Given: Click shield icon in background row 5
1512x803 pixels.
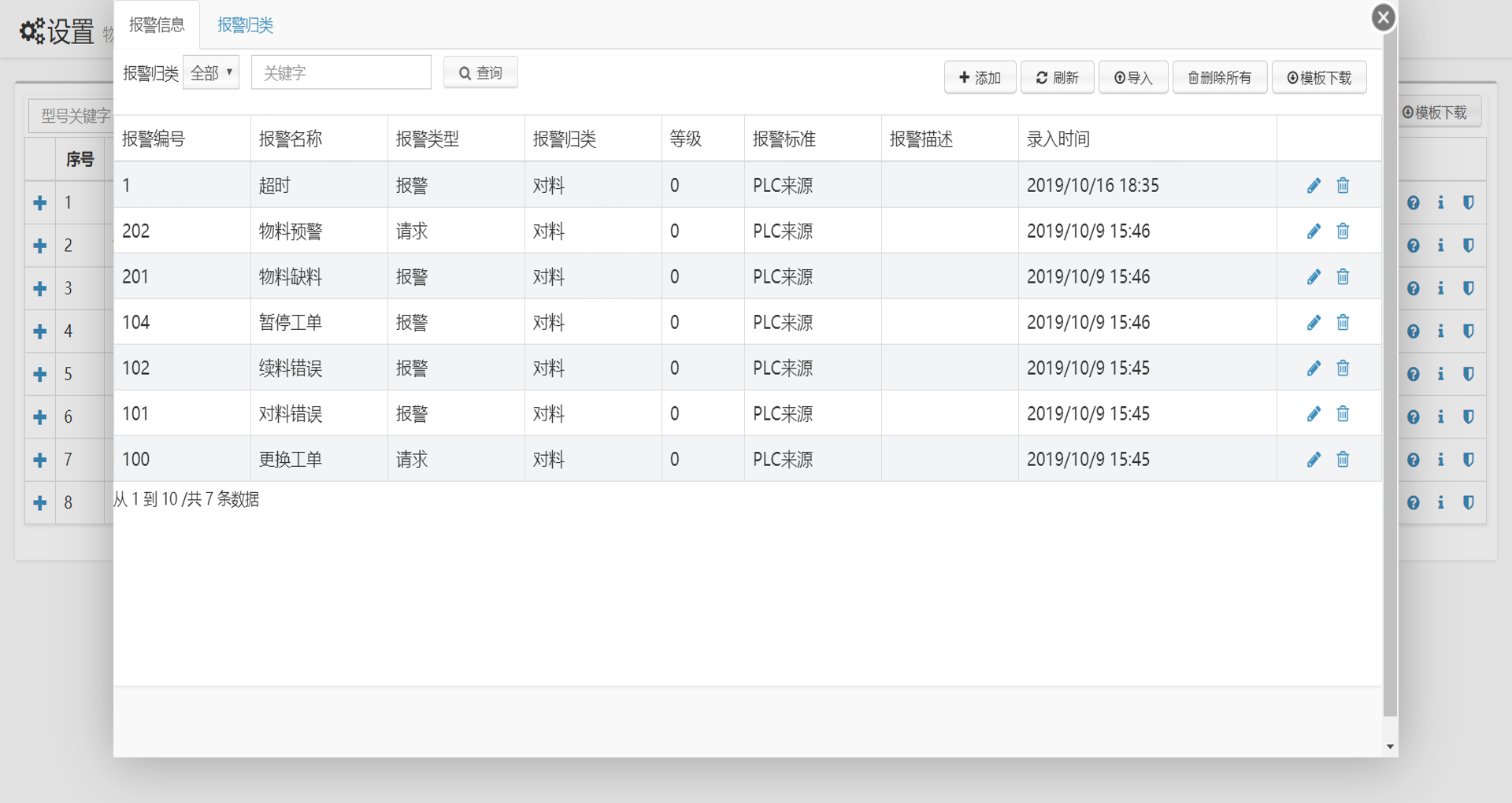Looking at the screenshot, I should pos(1468,374).
